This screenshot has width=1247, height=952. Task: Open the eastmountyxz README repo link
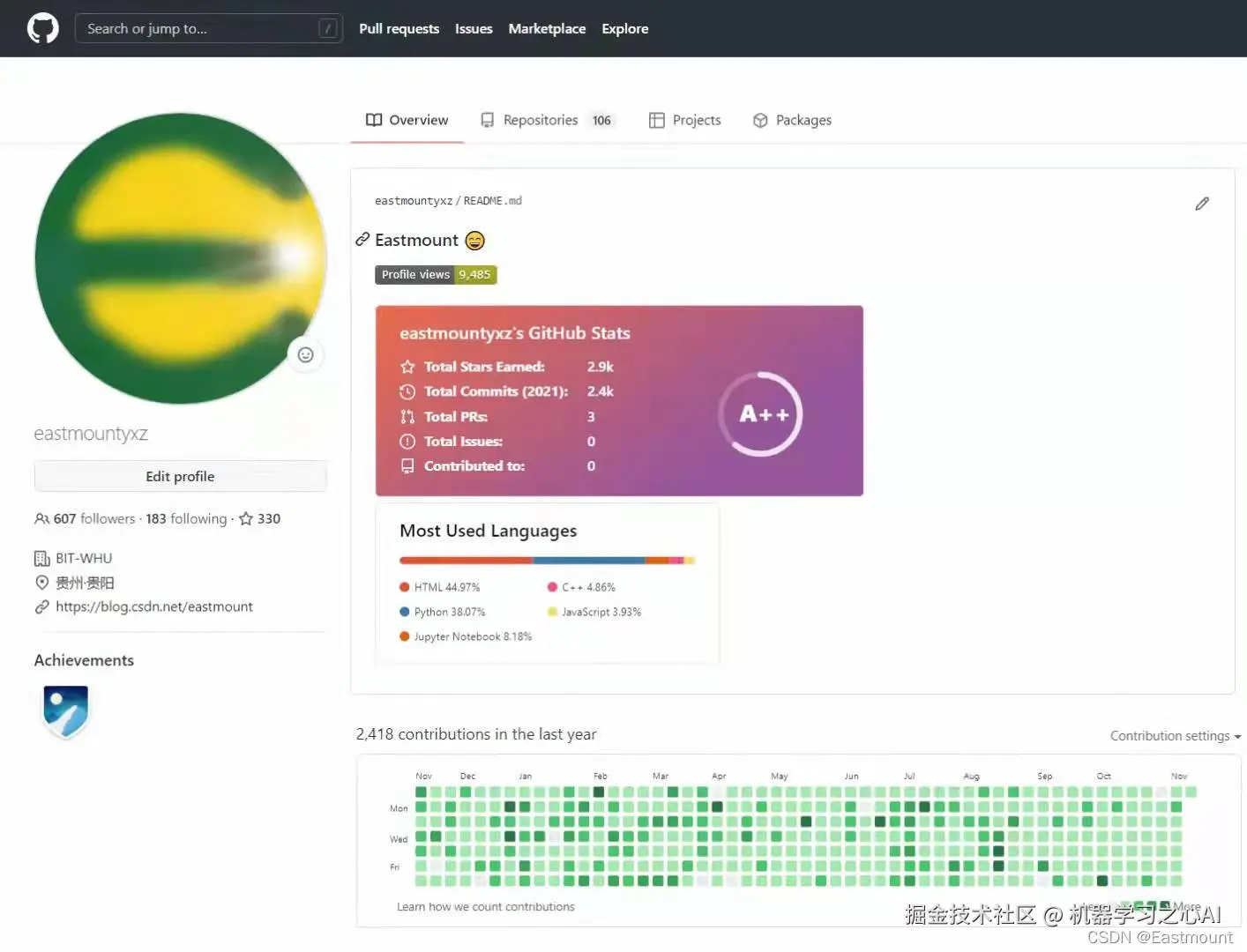pyautogui.click(x=414, y=201)
